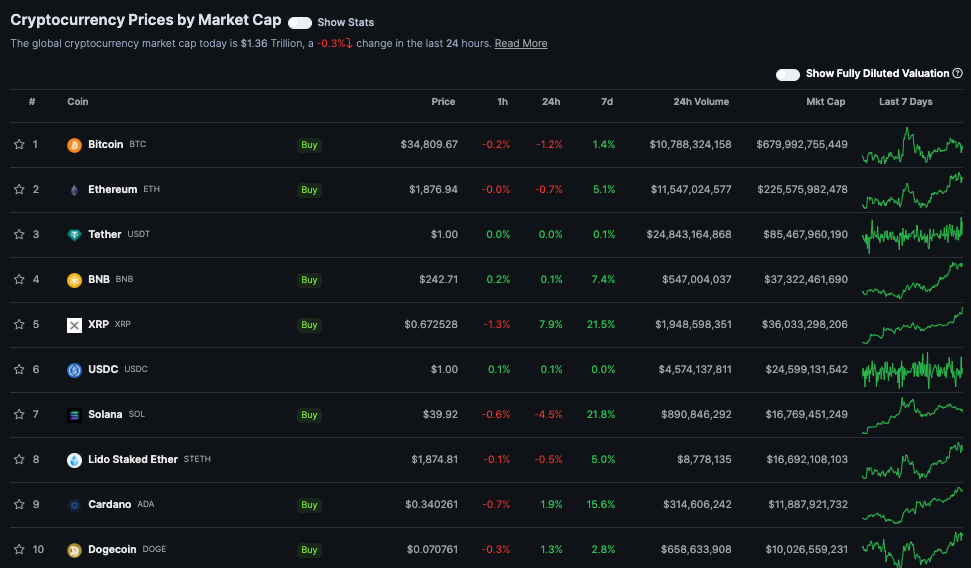The height and width of the screenshot is (568, 971).
Task: Click the XRP logo icon
Action: [74, 325]
